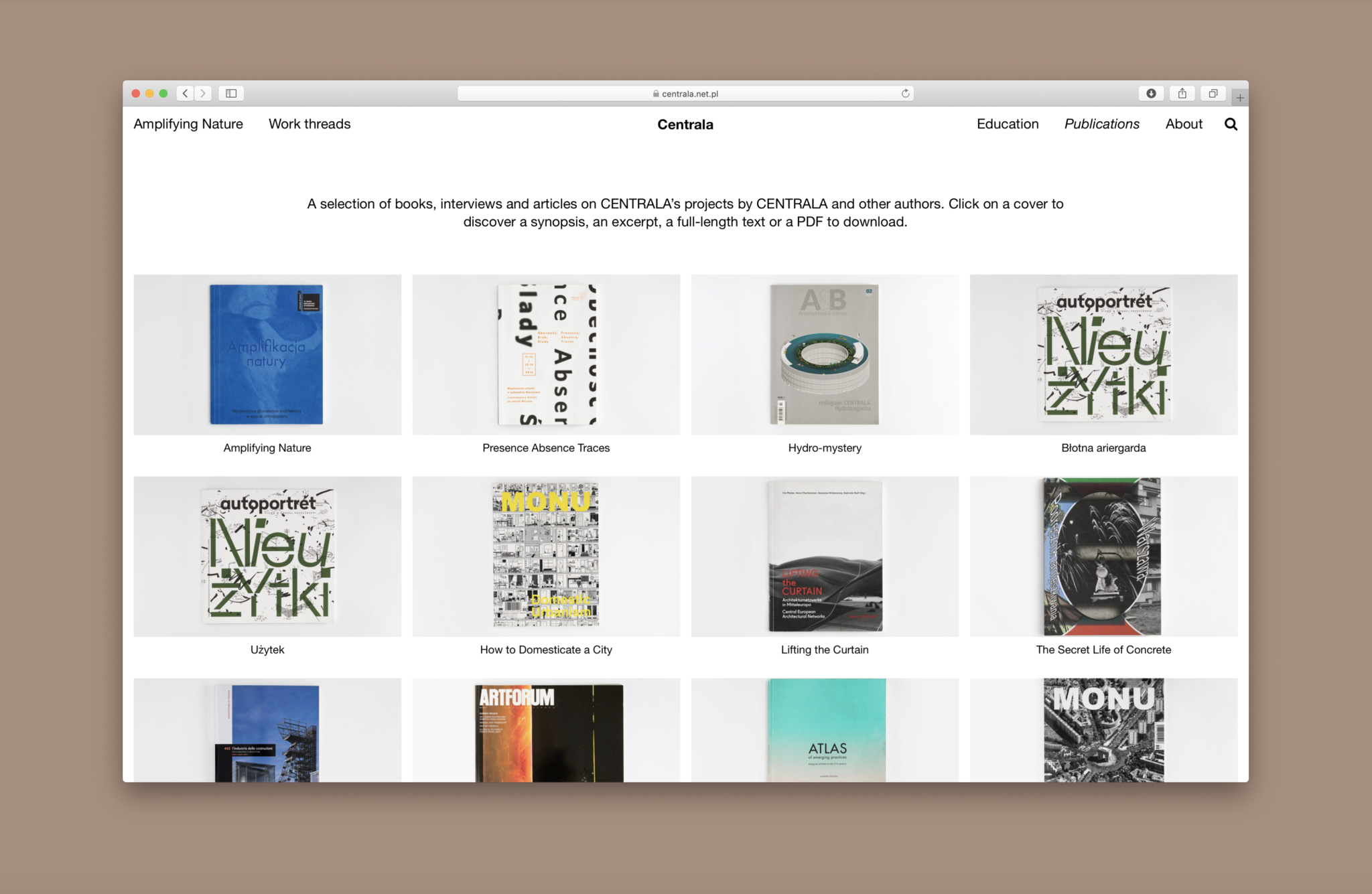Open the black-and-white MONU aerial cover

point(1103,730)
